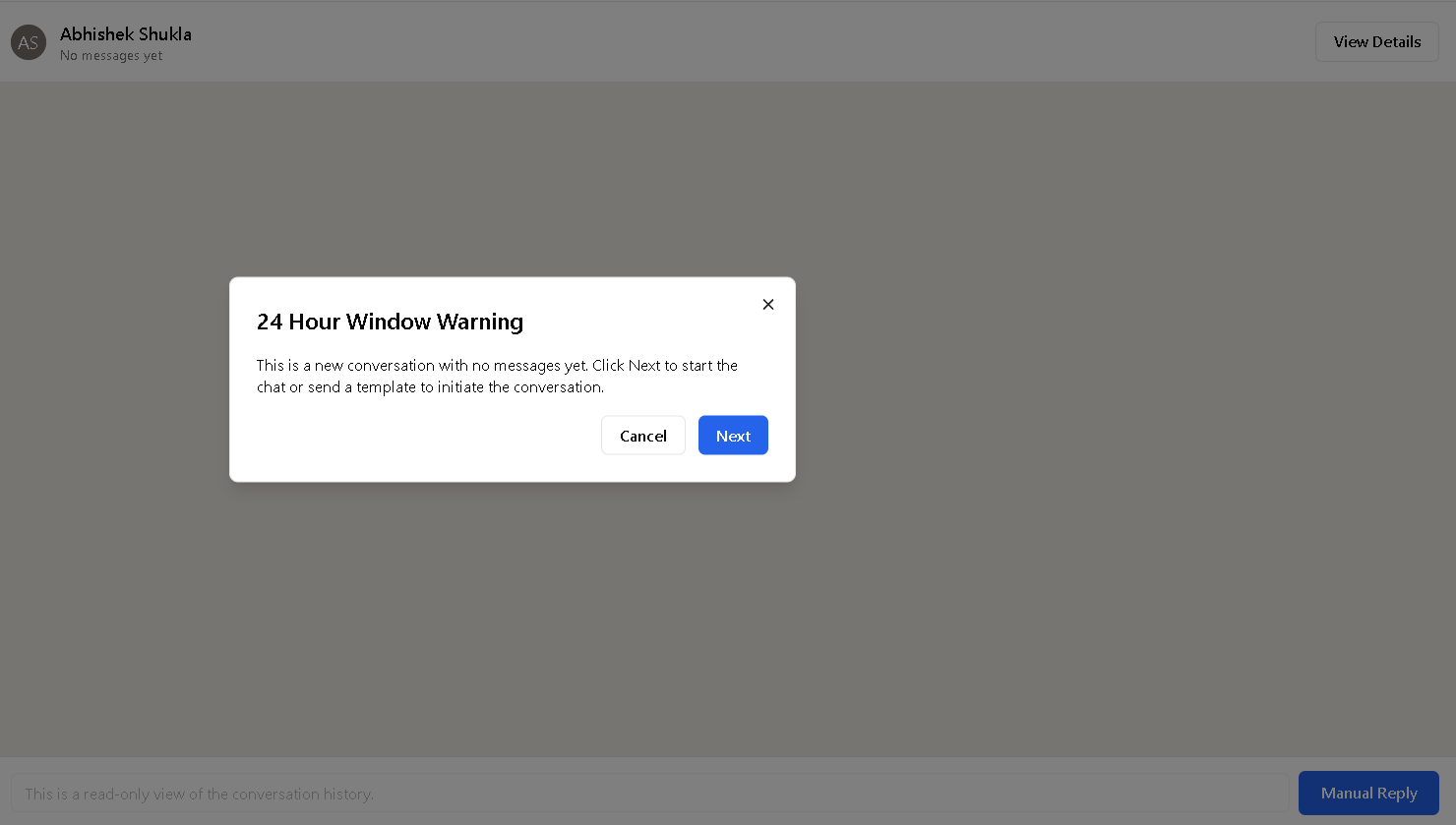This screenshot has width=1456, height=825.
Task: Cancel the 24 Hour Window Warning
Action: click(643, 436)
